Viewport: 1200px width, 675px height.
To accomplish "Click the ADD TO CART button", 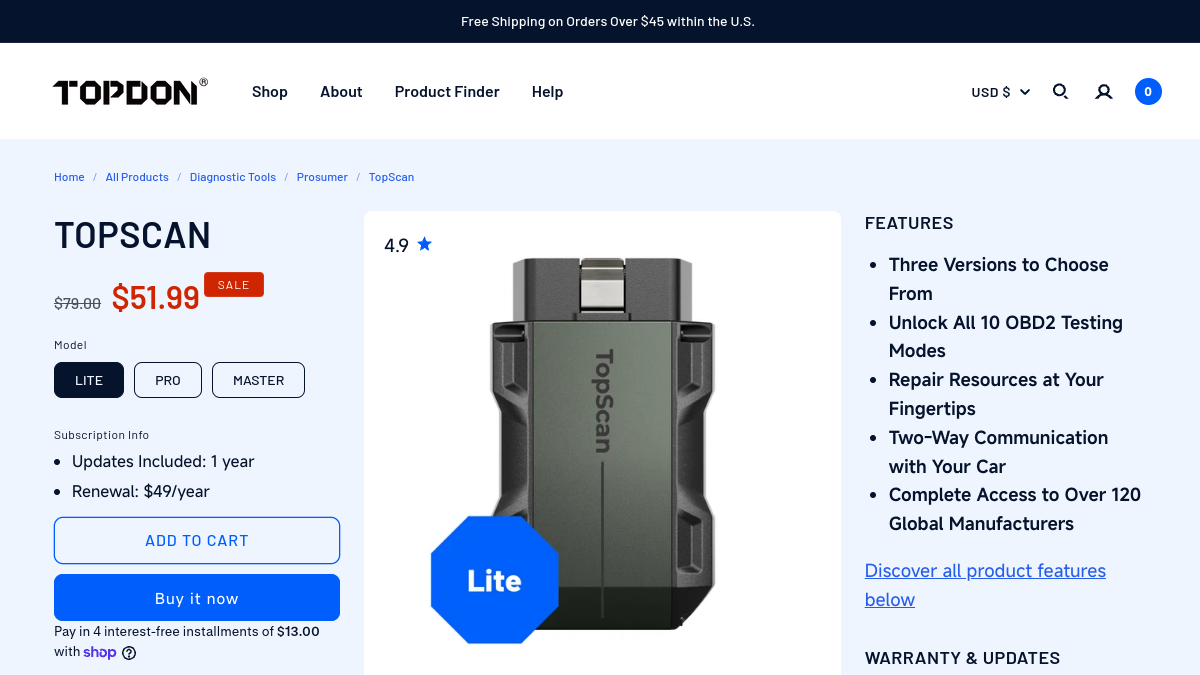I will pos(197,541).
